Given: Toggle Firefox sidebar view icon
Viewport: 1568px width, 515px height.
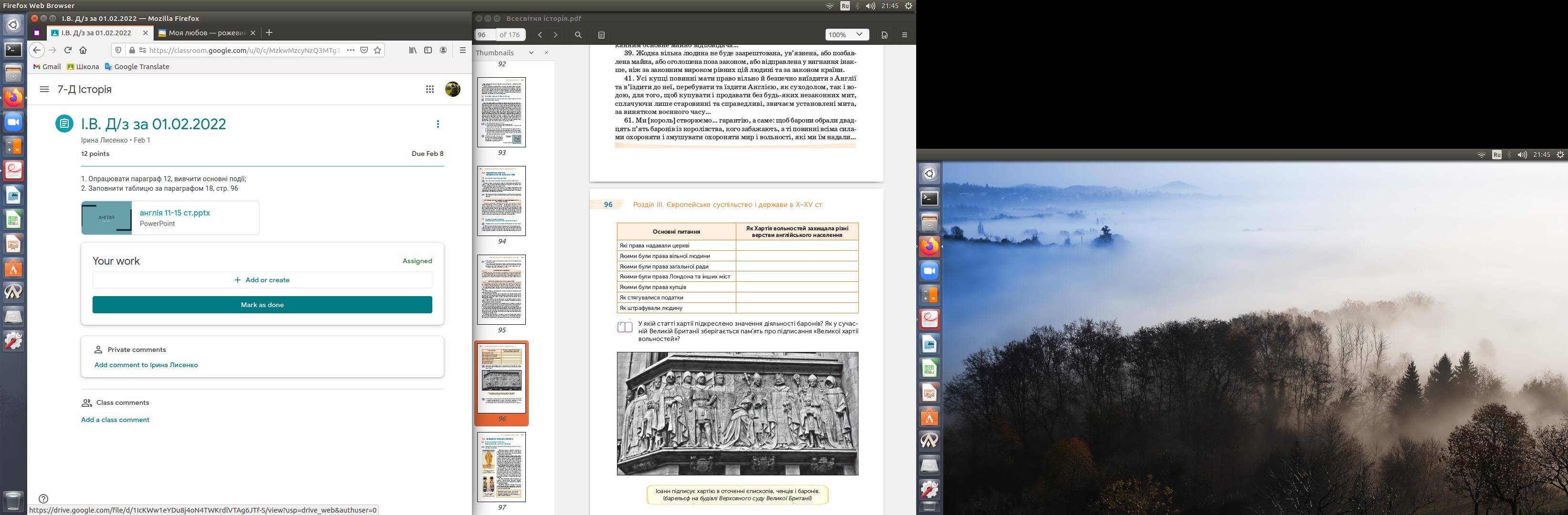Looking at the screenshot, I should click(x=428, y=50).
